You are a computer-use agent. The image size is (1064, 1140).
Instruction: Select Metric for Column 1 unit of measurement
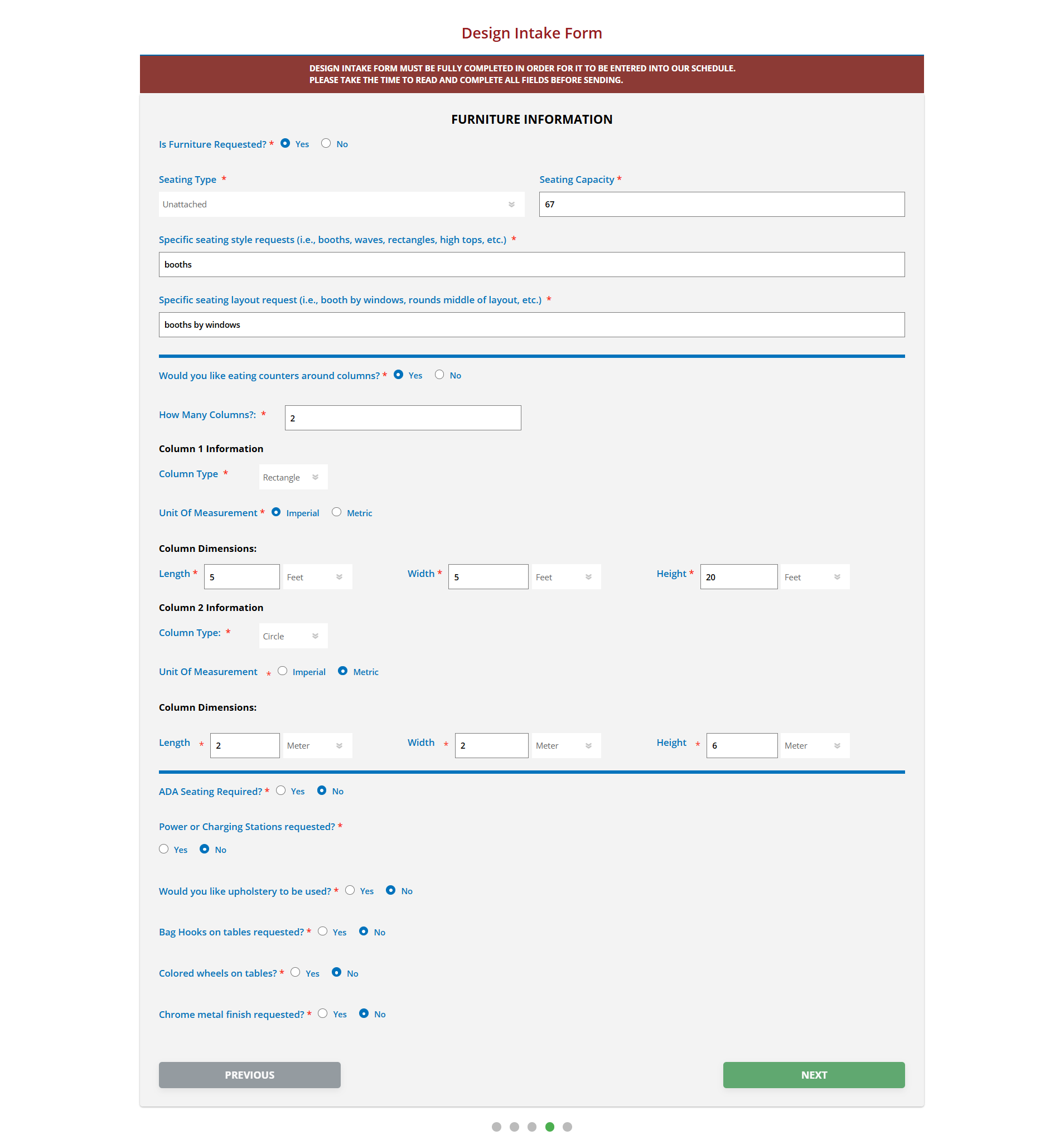[337, 512]
